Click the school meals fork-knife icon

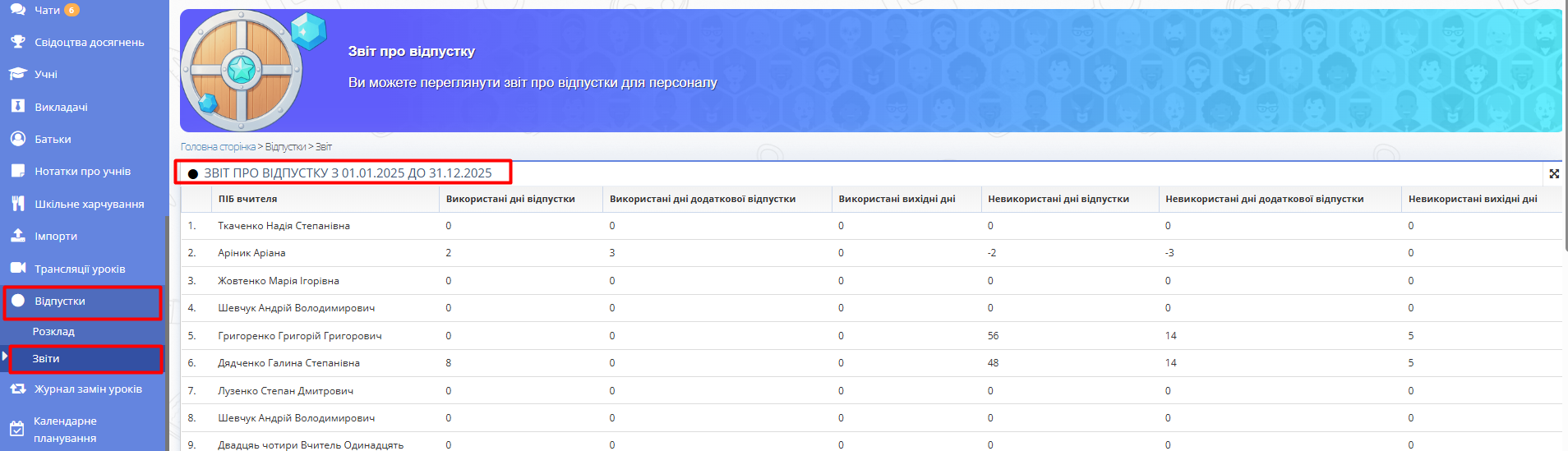point(17,204)
